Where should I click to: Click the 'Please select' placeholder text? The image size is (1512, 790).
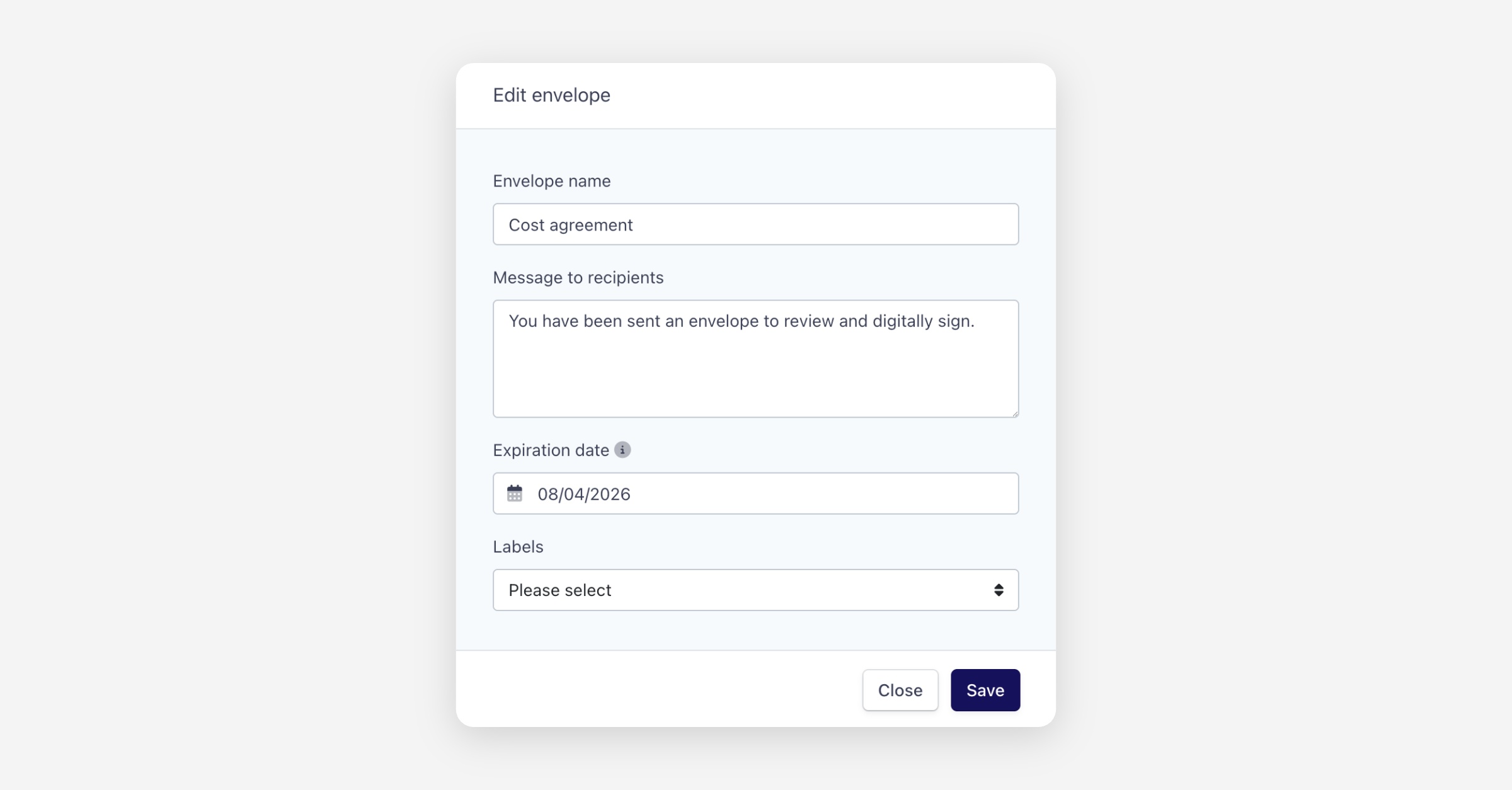pos(559,590)
